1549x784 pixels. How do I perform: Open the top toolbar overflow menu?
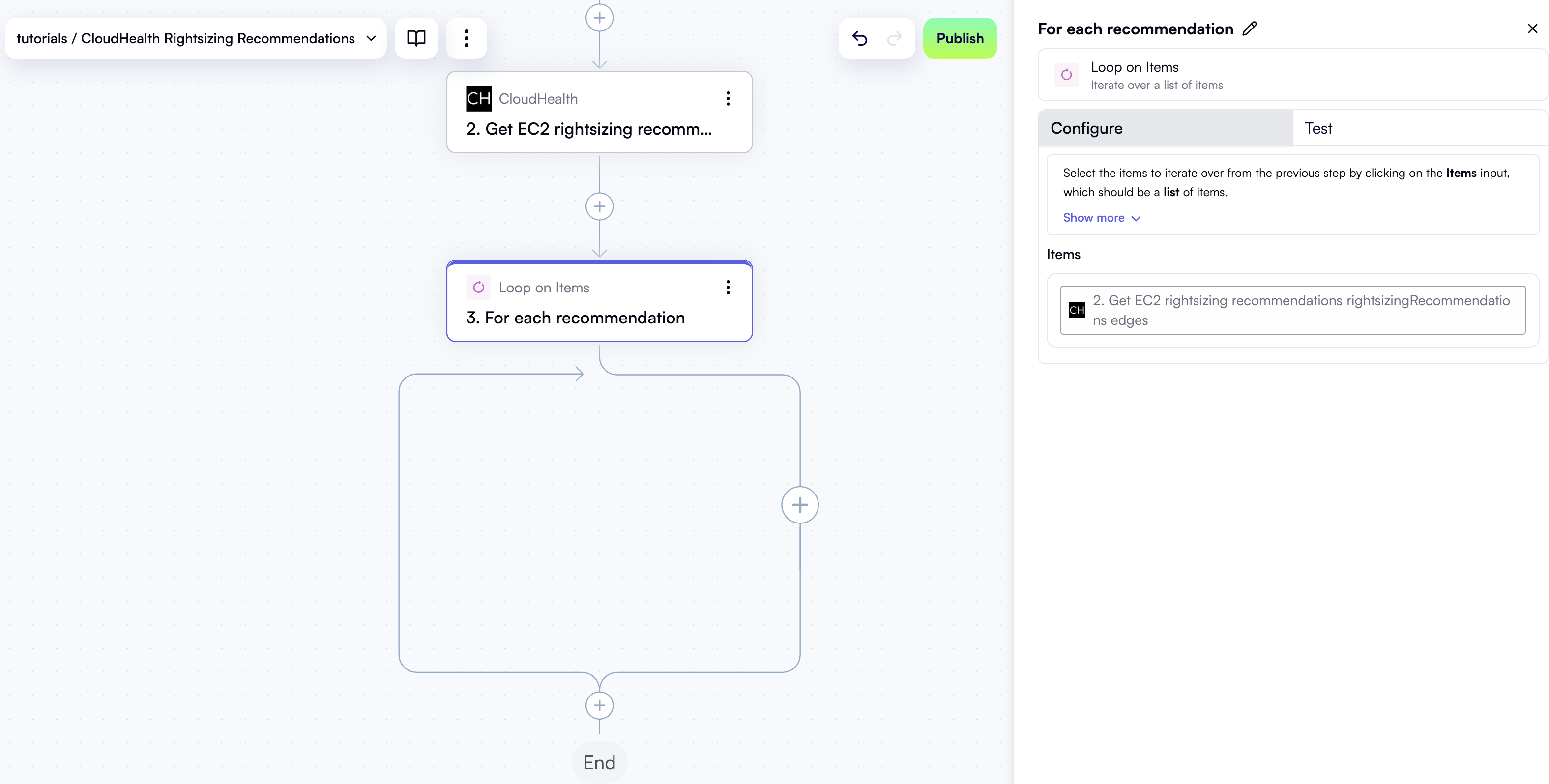[467, 38]
